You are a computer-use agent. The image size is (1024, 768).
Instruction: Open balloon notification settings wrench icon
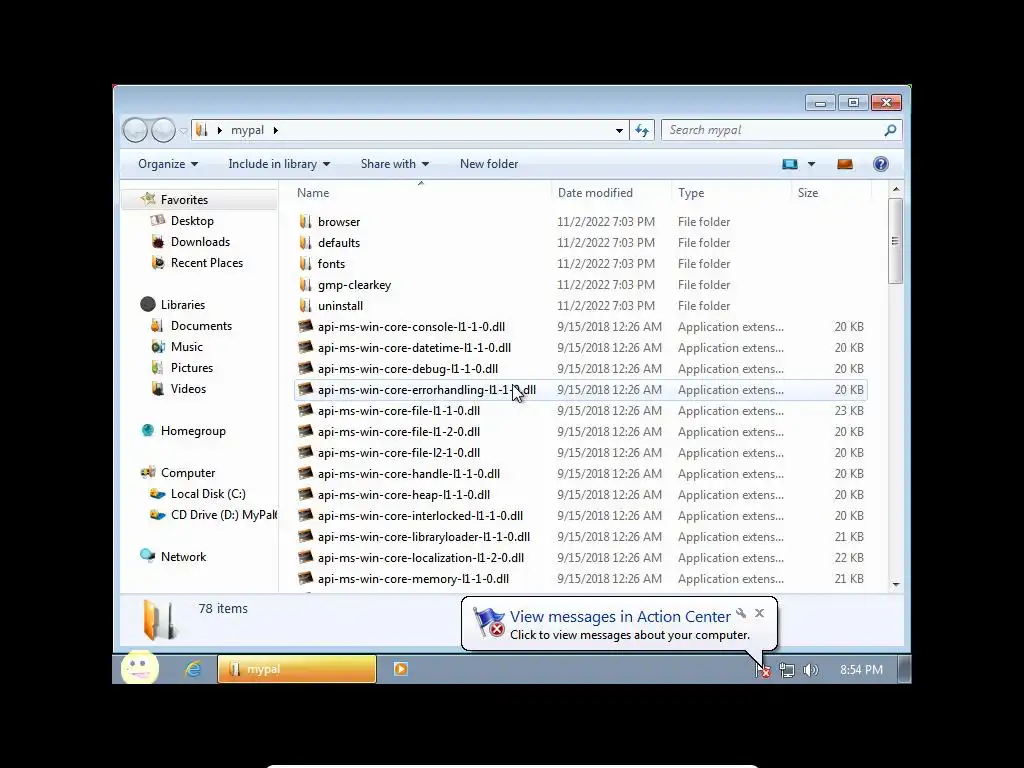coord(741,613)
